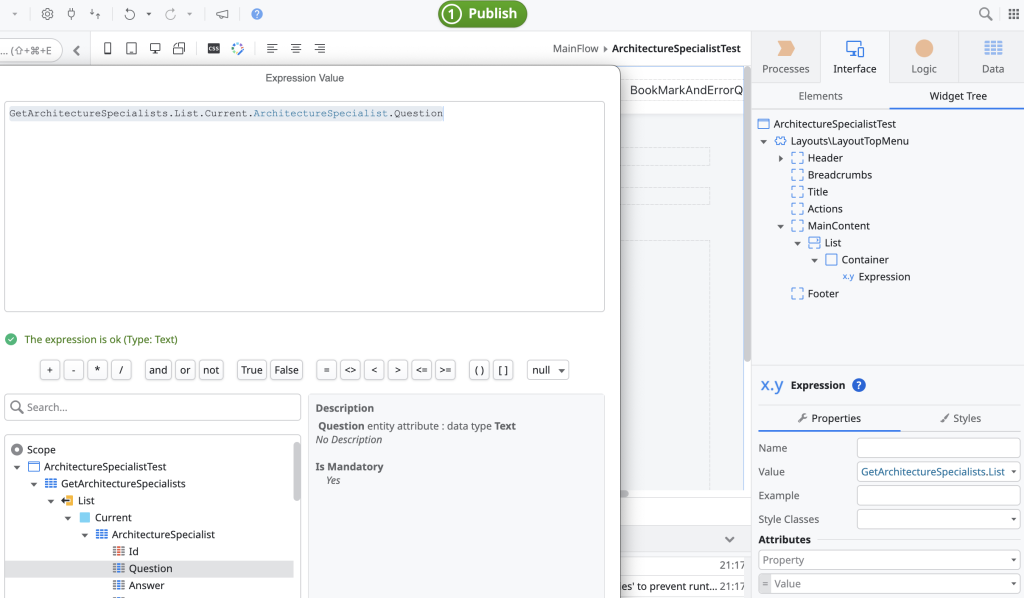Open the blue help question mark

(x=257, y=14)
